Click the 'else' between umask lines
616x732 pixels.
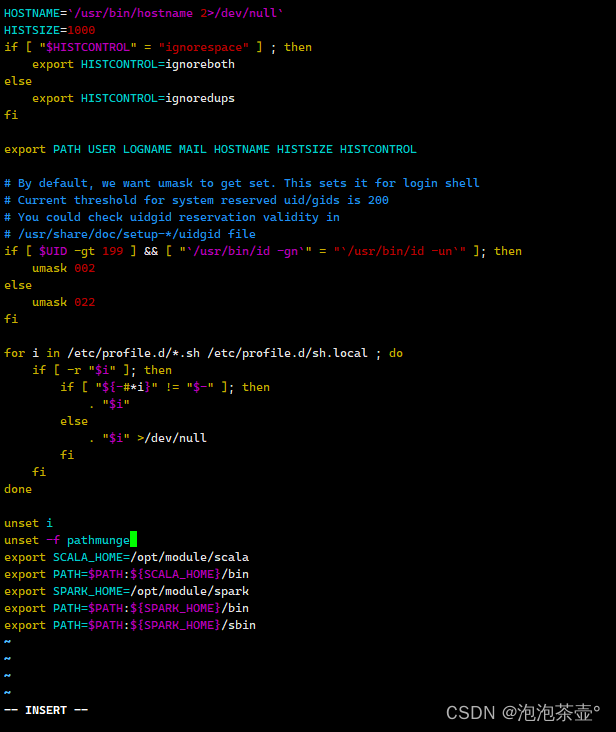(18, 285)
